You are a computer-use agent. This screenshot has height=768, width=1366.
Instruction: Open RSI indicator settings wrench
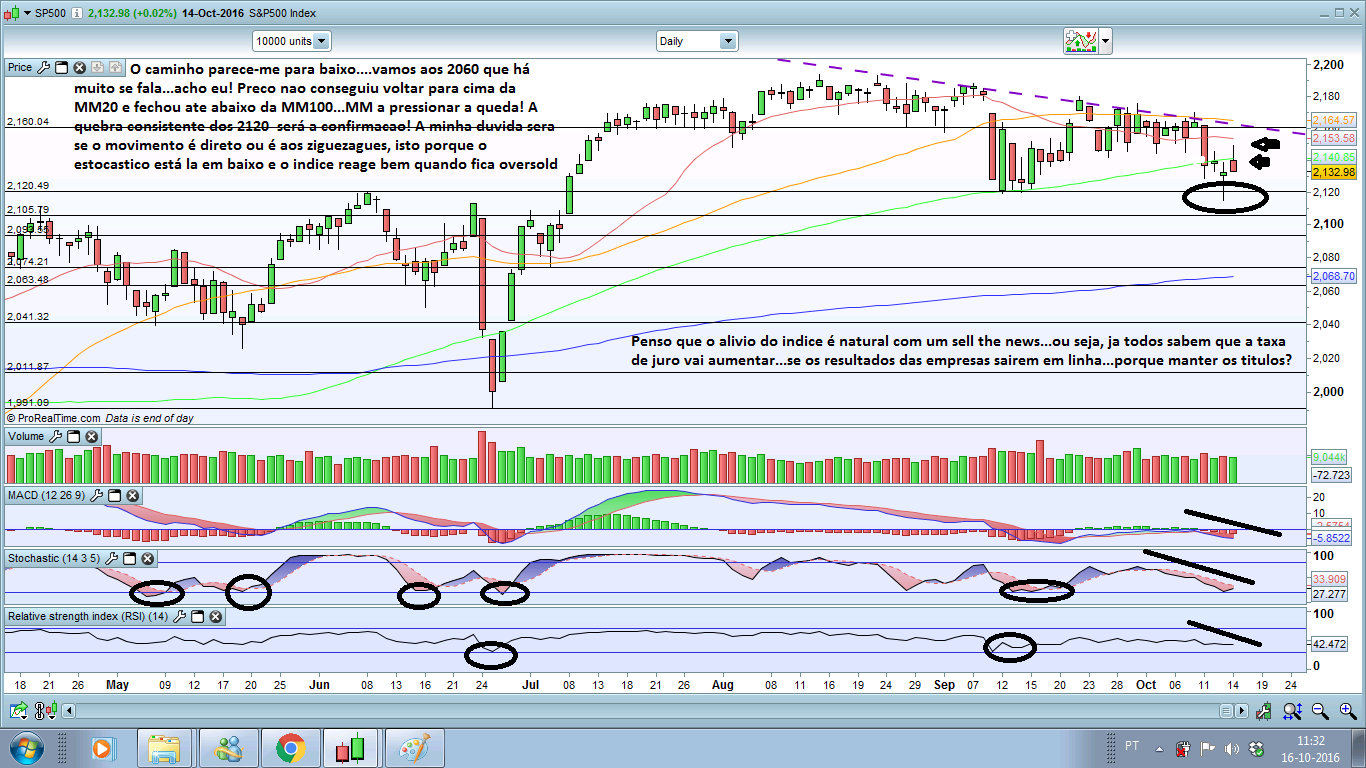[x=180, y=617]
